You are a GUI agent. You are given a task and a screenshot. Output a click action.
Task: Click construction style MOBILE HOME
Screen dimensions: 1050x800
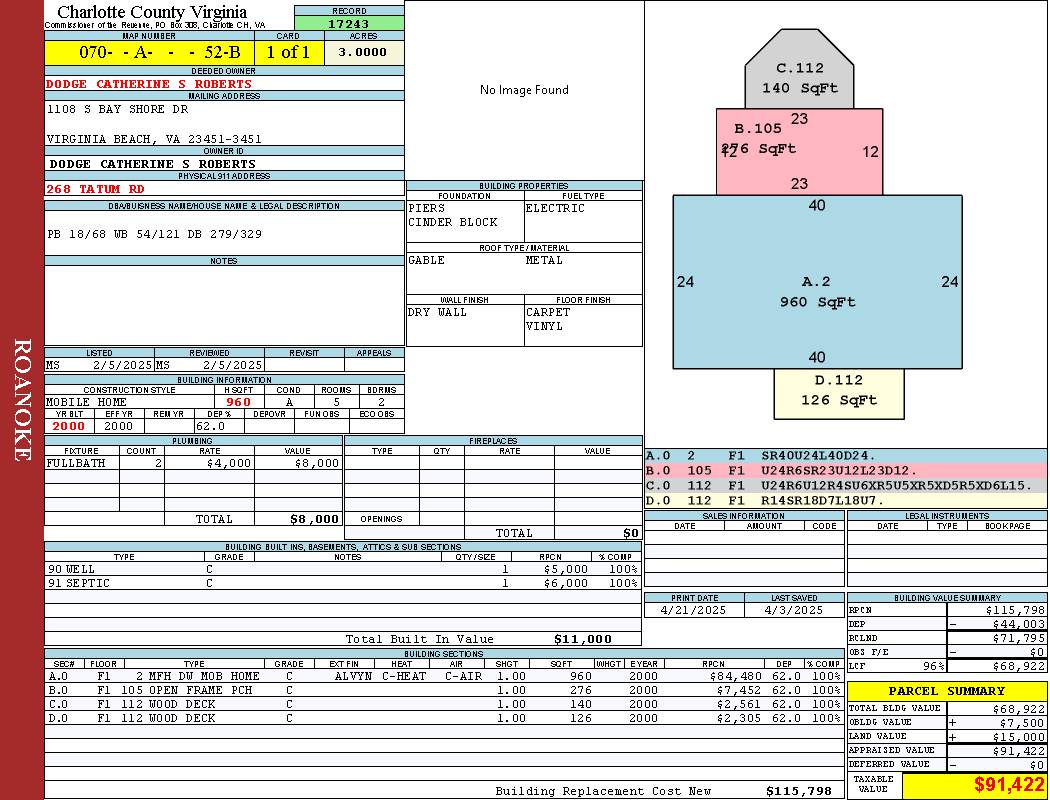coord(86,402)
